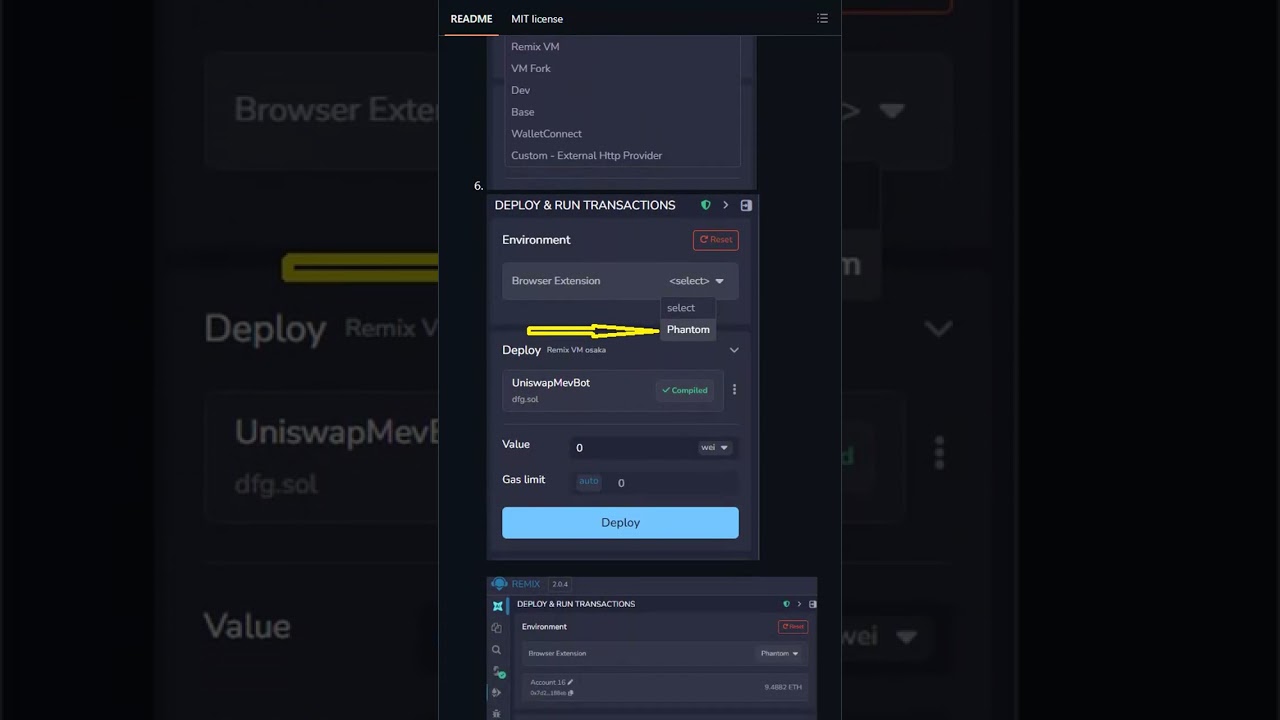Open the three-dot menu beside Compiled badge
The width and height of the screenshot is (1280, 720).
[x=734, y=390]
